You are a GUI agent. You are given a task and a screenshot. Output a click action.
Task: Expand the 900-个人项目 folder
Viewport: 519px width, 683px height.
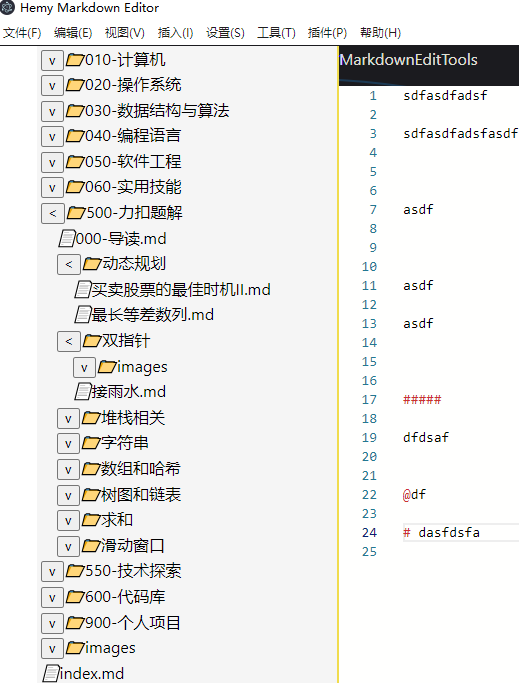[x=52, y=623]
